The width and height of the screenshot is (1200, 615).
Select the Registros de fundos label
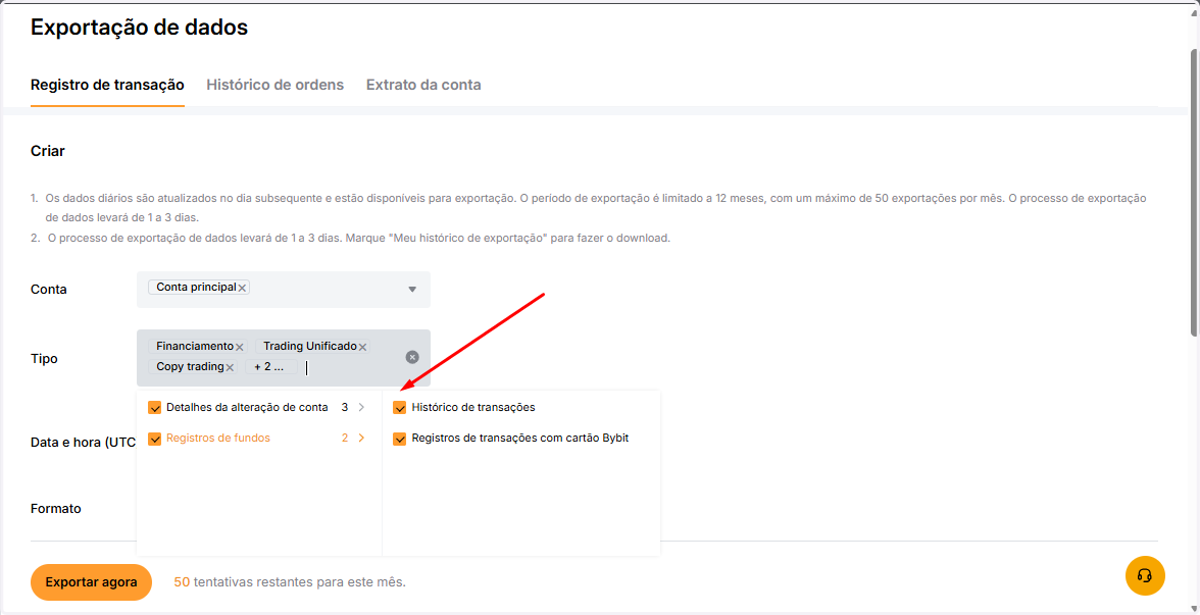pos(218,438)
